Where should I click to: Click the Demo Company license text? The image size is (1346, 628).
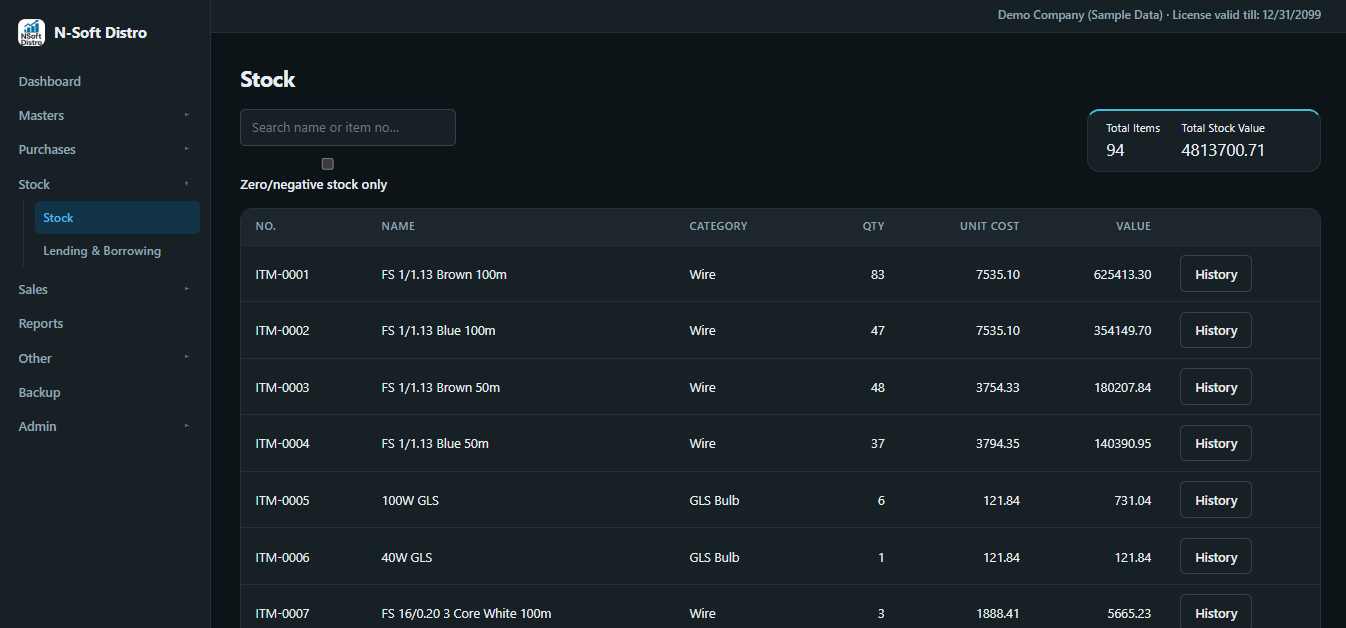click(x=1159, y=15)
